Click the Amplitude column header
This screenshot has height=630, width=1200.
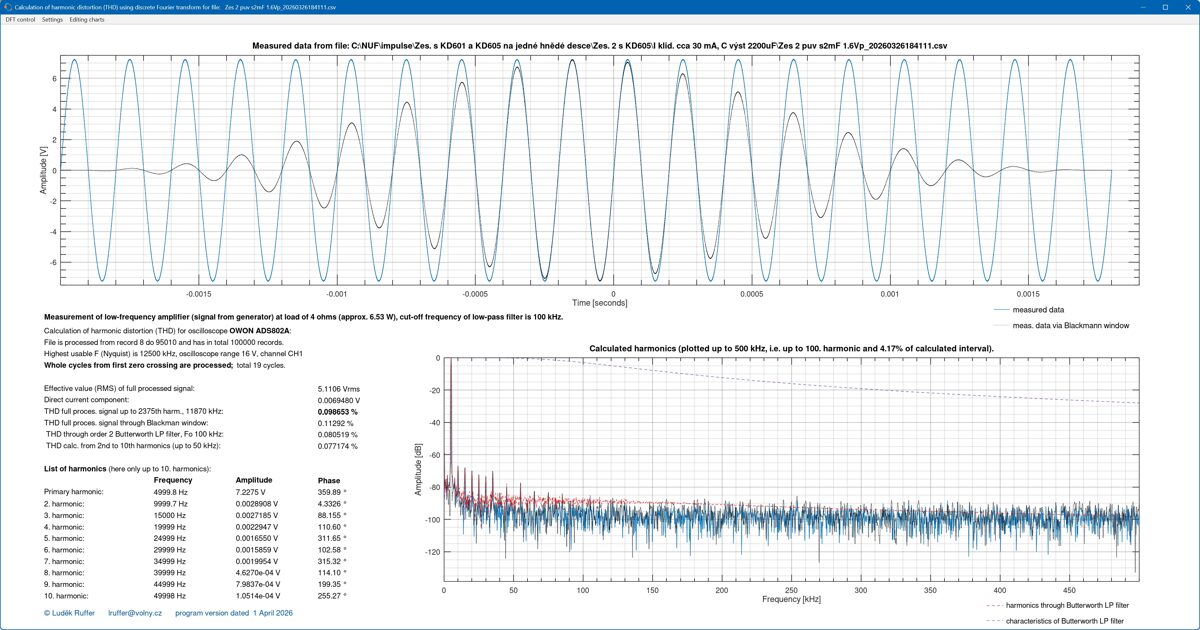[x=253, y=480]
